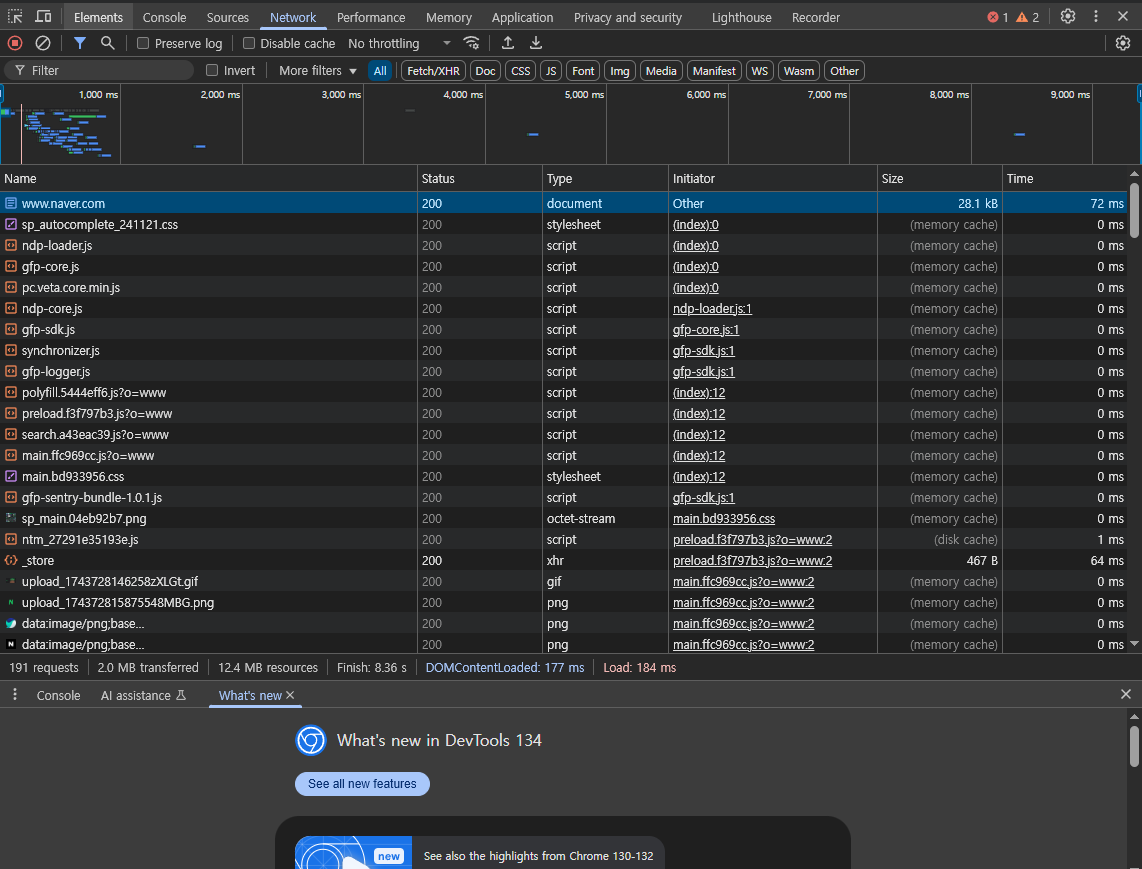Toggle the device toolbar icon
Screen dimensions: 1142x869
pos(43,17)
